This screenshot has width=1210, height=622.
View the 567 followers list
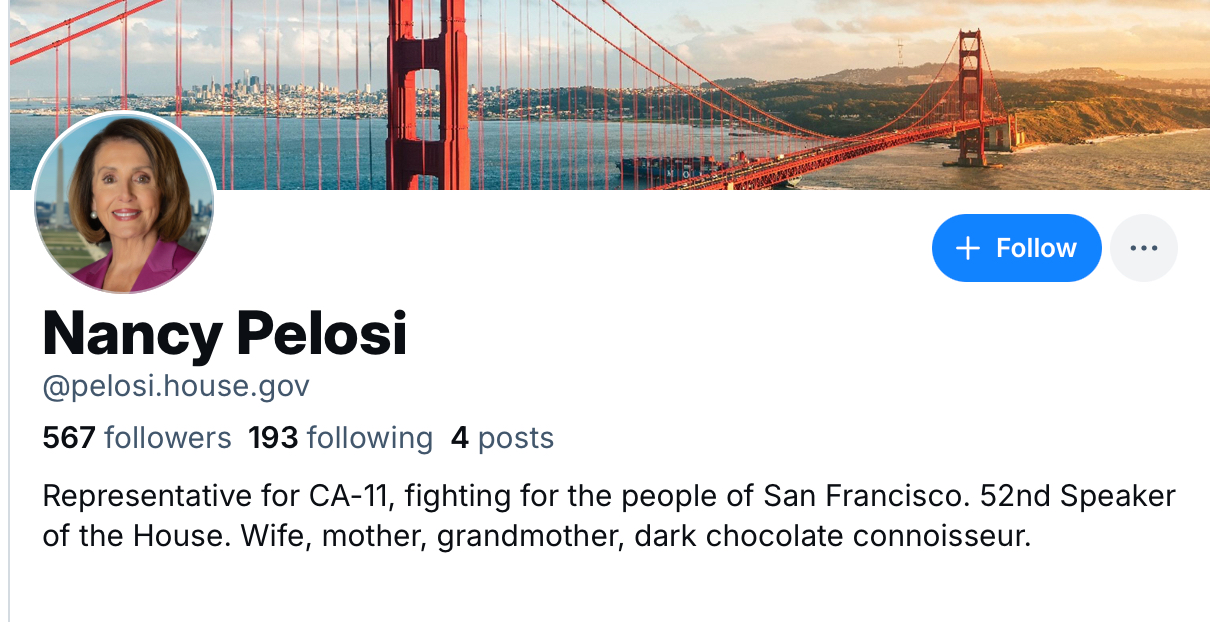(136, 438)
